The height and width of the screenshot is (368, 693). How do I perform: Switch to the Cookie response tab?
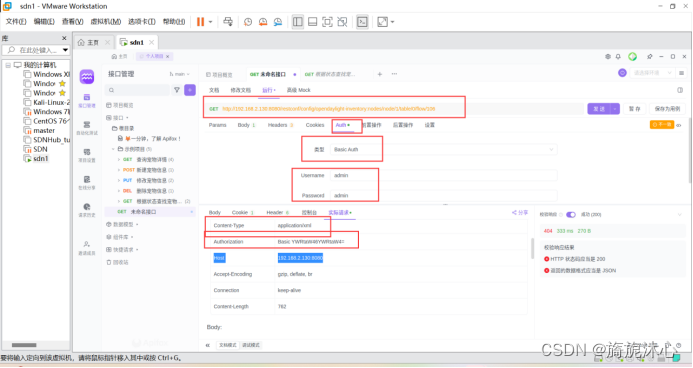(x=243, y=212)
